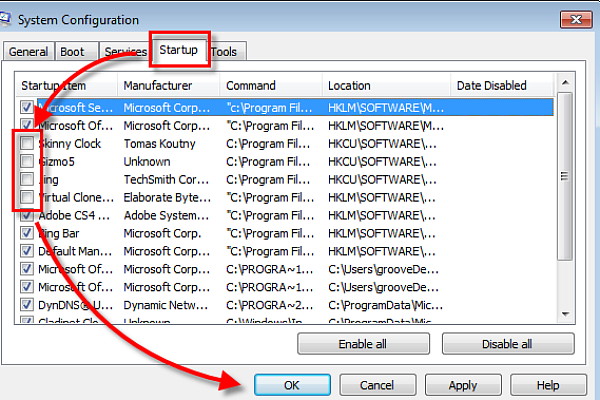Click the Bing Bar item name
600x400 pixels.
click(59, 233)
